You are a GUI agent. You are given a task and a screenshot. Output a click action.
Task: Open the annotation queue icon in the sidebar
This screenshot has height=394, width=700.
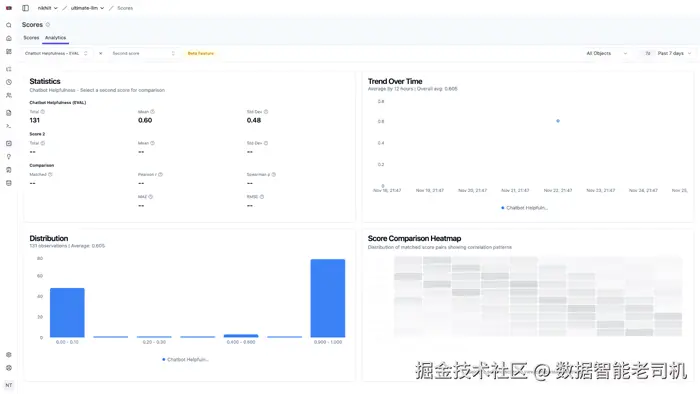point(8,170)
